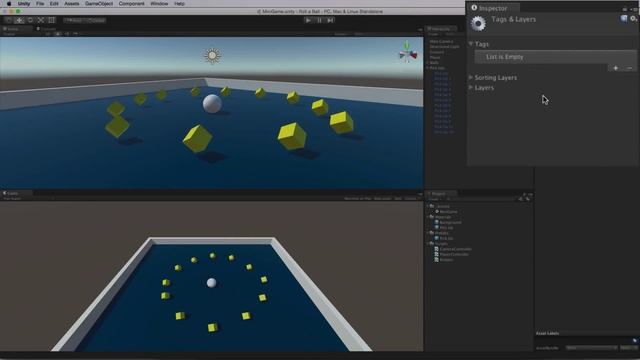Screen dimensions: 640x360
Task: Select the Scale tool in toolbar
Action: 41,20
